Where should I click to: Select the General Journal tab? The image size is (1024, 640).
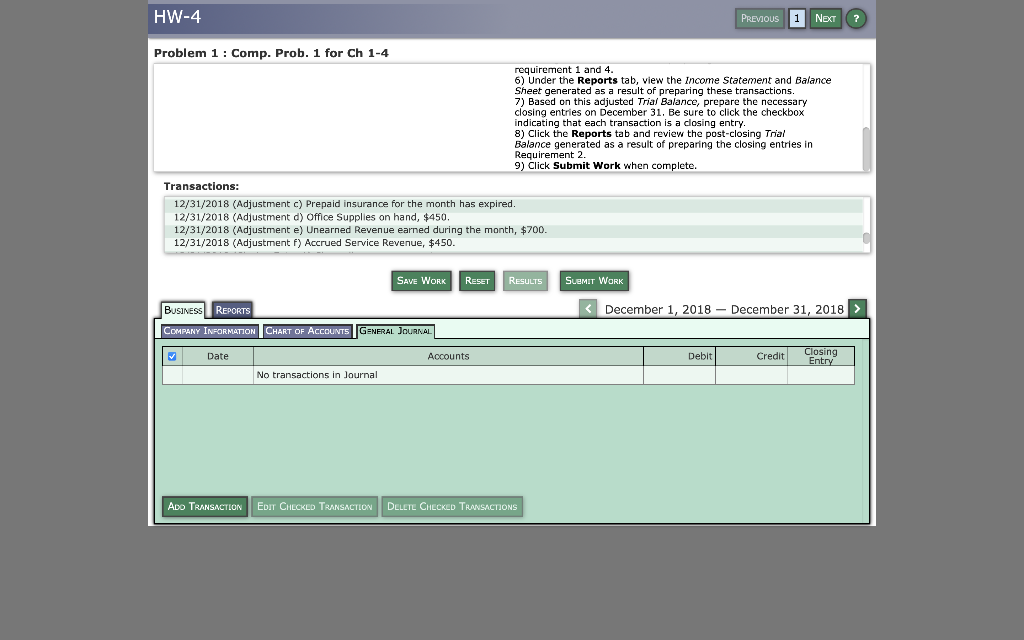click(x=394, y=331)
